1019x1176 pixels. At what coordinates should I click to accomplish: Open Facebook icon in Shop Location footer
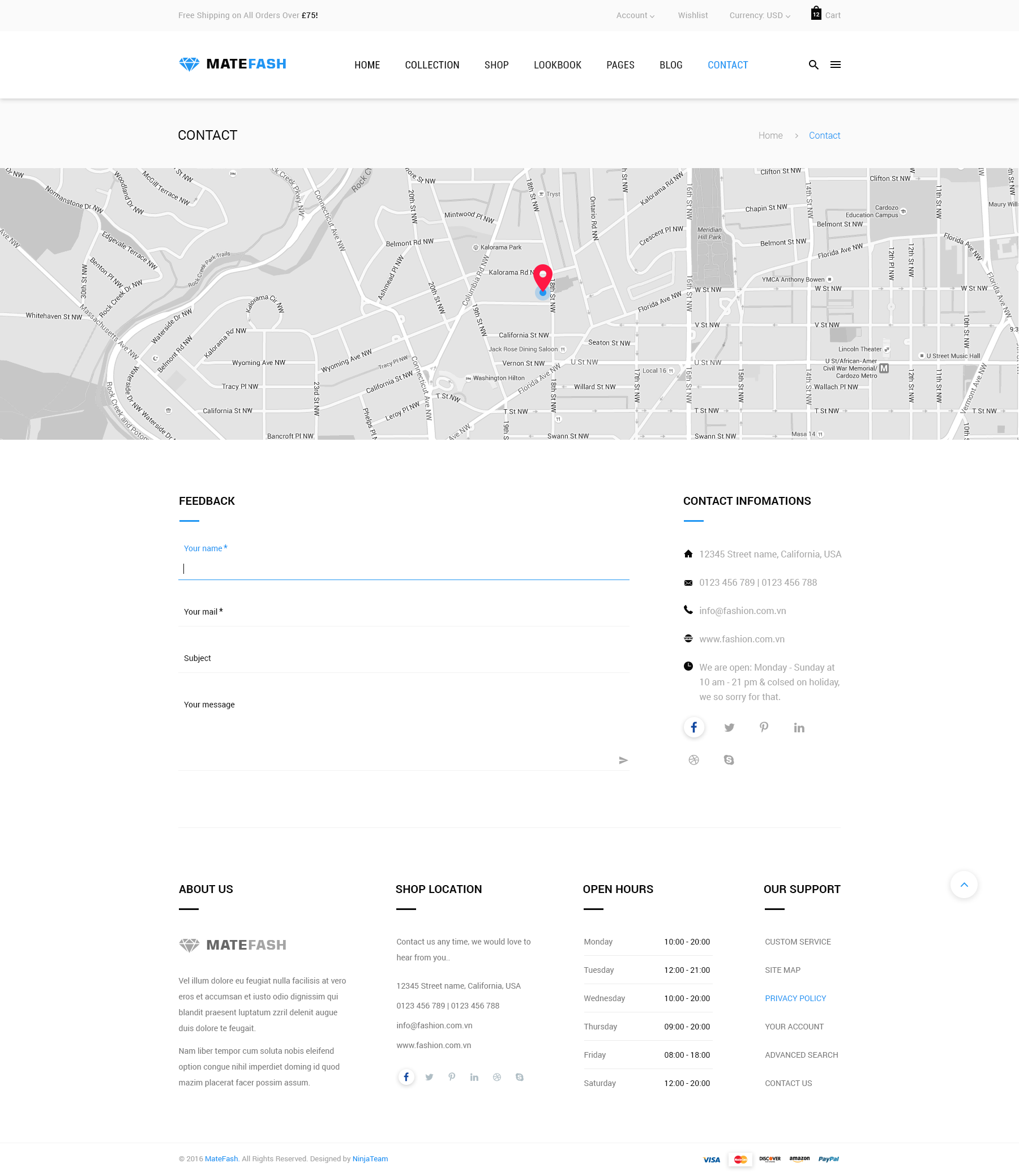point(406,1077)
